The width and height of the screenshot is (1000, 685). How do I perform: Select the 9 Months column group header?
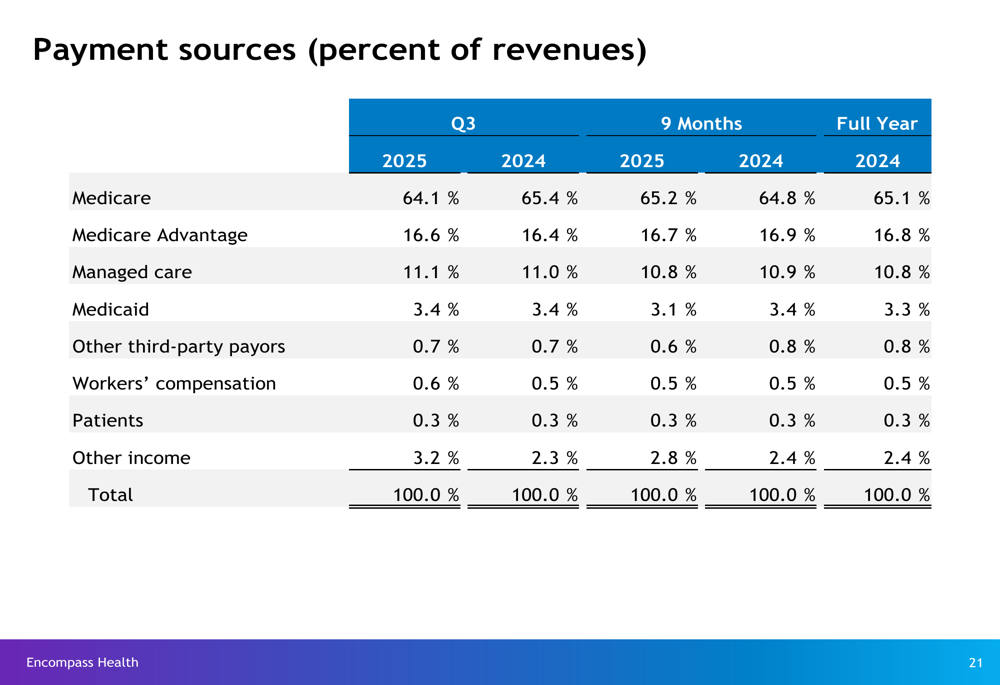click(x=701, y=124)
